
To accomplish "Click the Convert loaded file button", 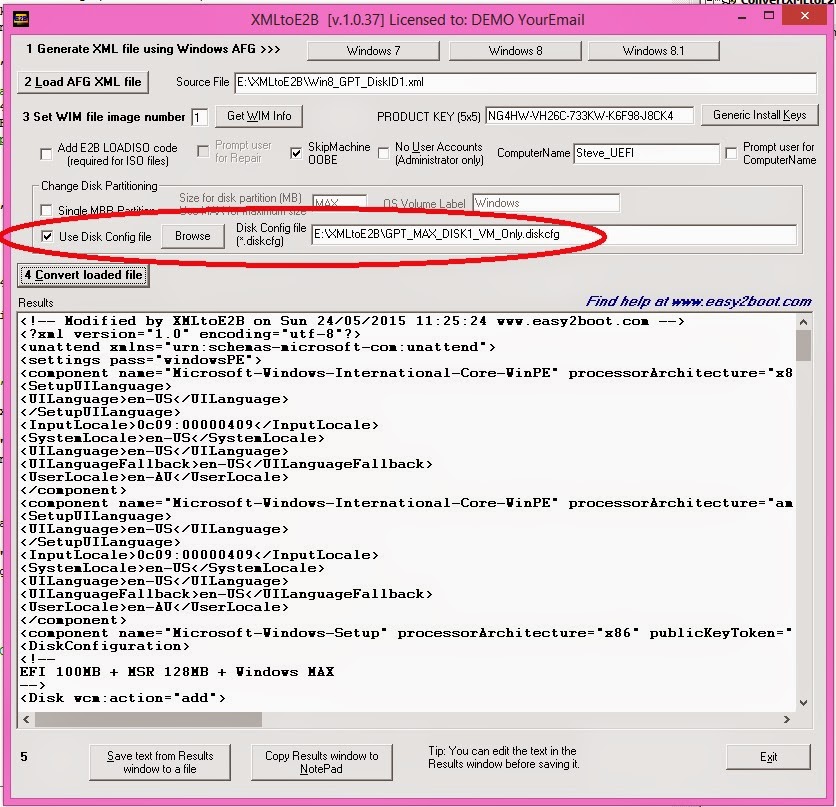I will point(83,275).
